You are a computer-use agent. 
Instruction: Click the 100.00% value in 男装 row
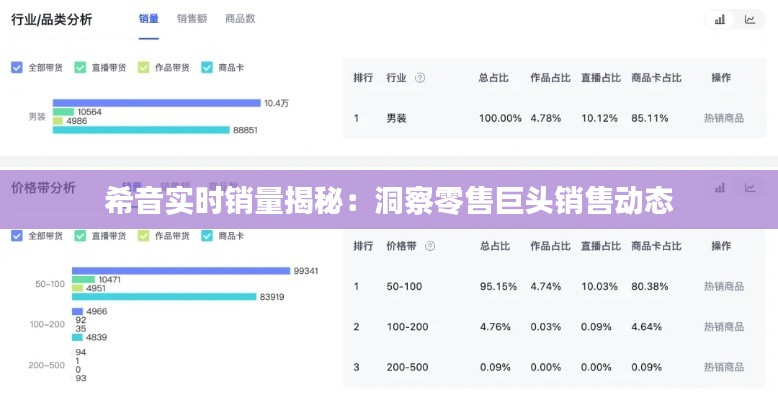pos(500,118)
